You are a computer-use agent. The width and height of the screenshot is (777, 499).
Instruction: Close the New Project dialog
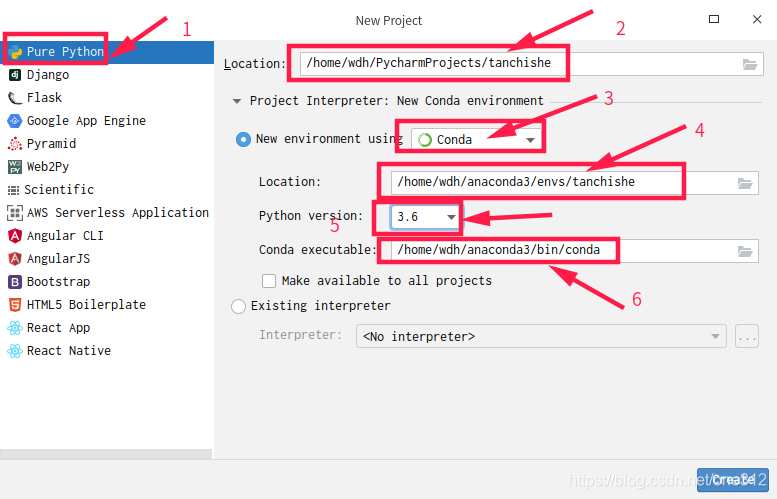(x=757, y=19)
